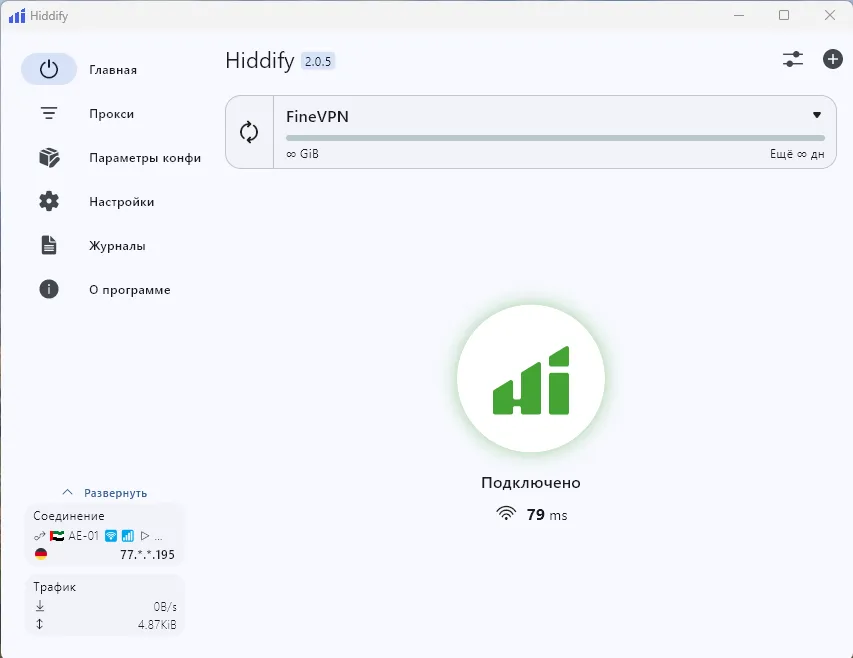Click the FineVPN data usage progress bar
Screen dimensions: 853x658
coord(555,138)
